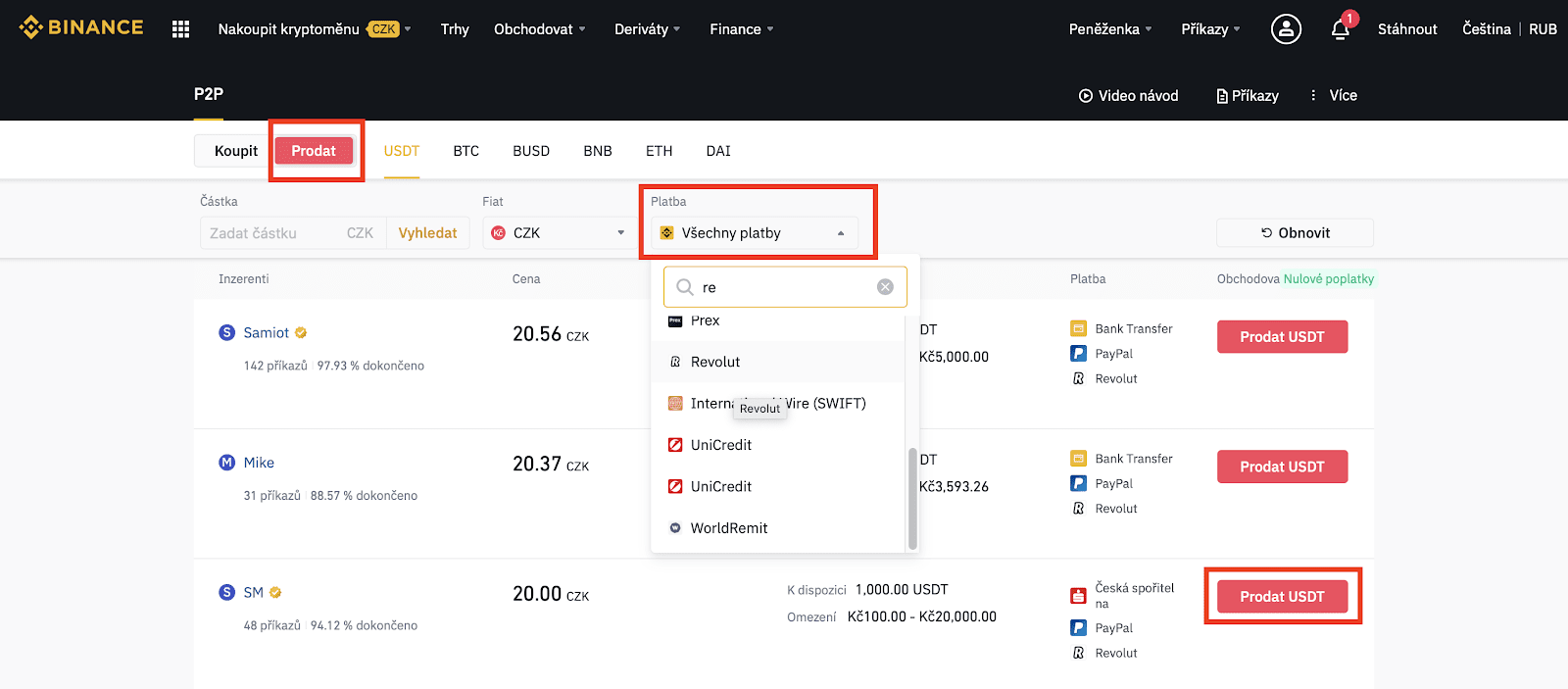The width and height of the screenshot is (1568, 689).
Task: Select Revolut in payment list
Action: [777, 362]
